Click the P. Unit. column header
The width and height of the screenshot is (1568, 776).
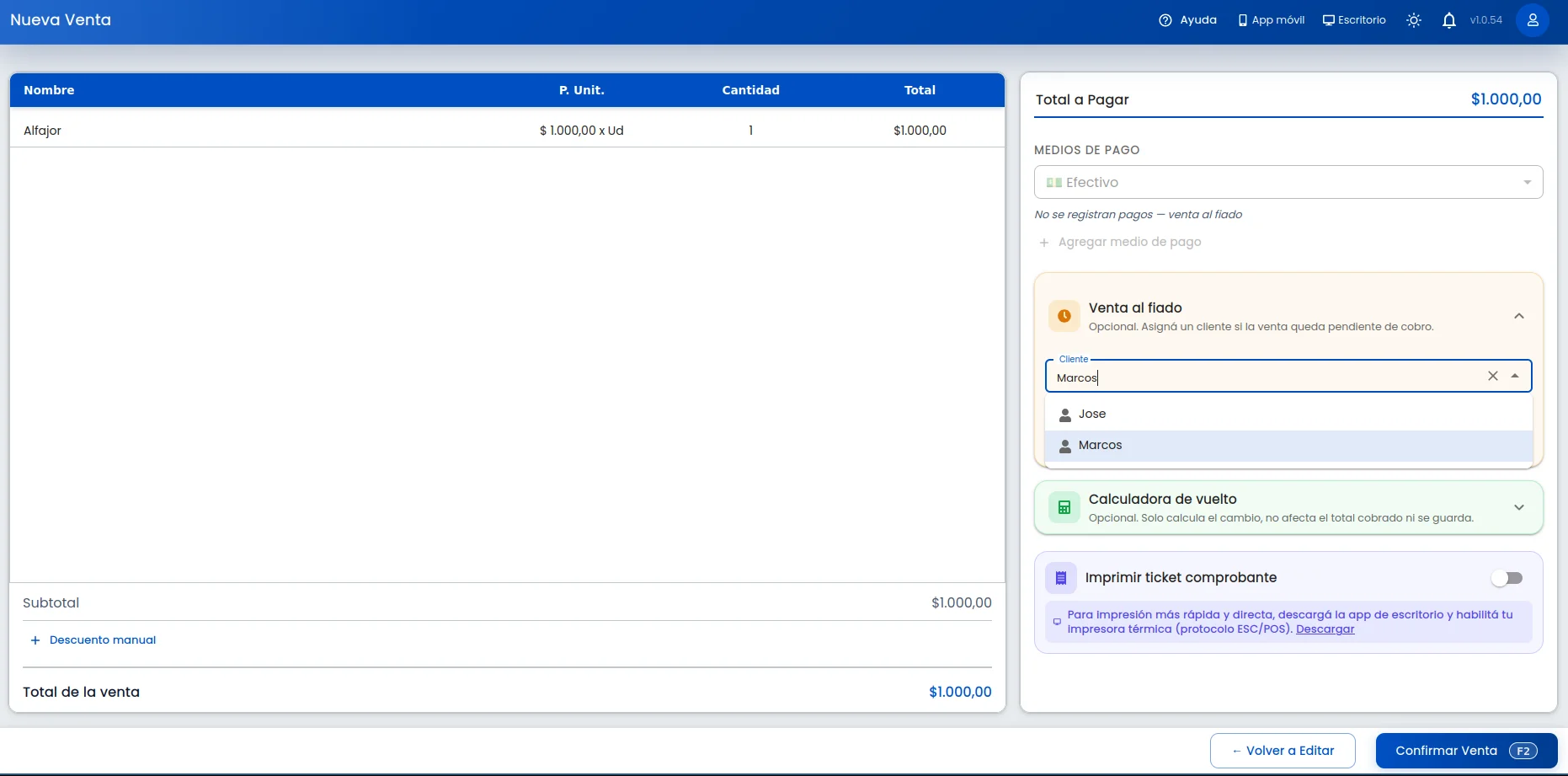(x=582, y=90)
